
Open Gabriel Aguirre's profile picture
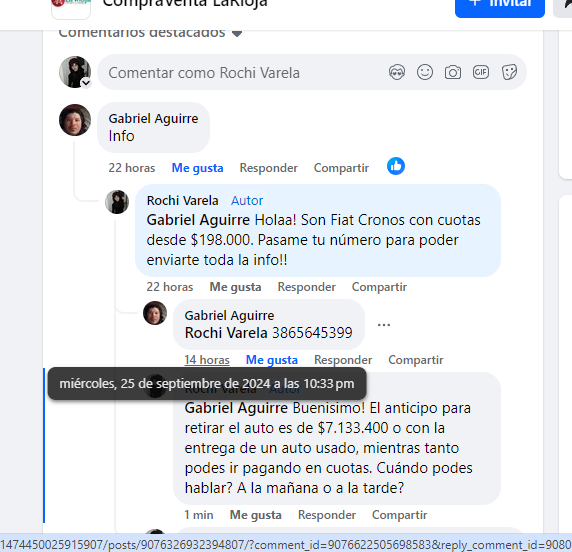(75, 120)
